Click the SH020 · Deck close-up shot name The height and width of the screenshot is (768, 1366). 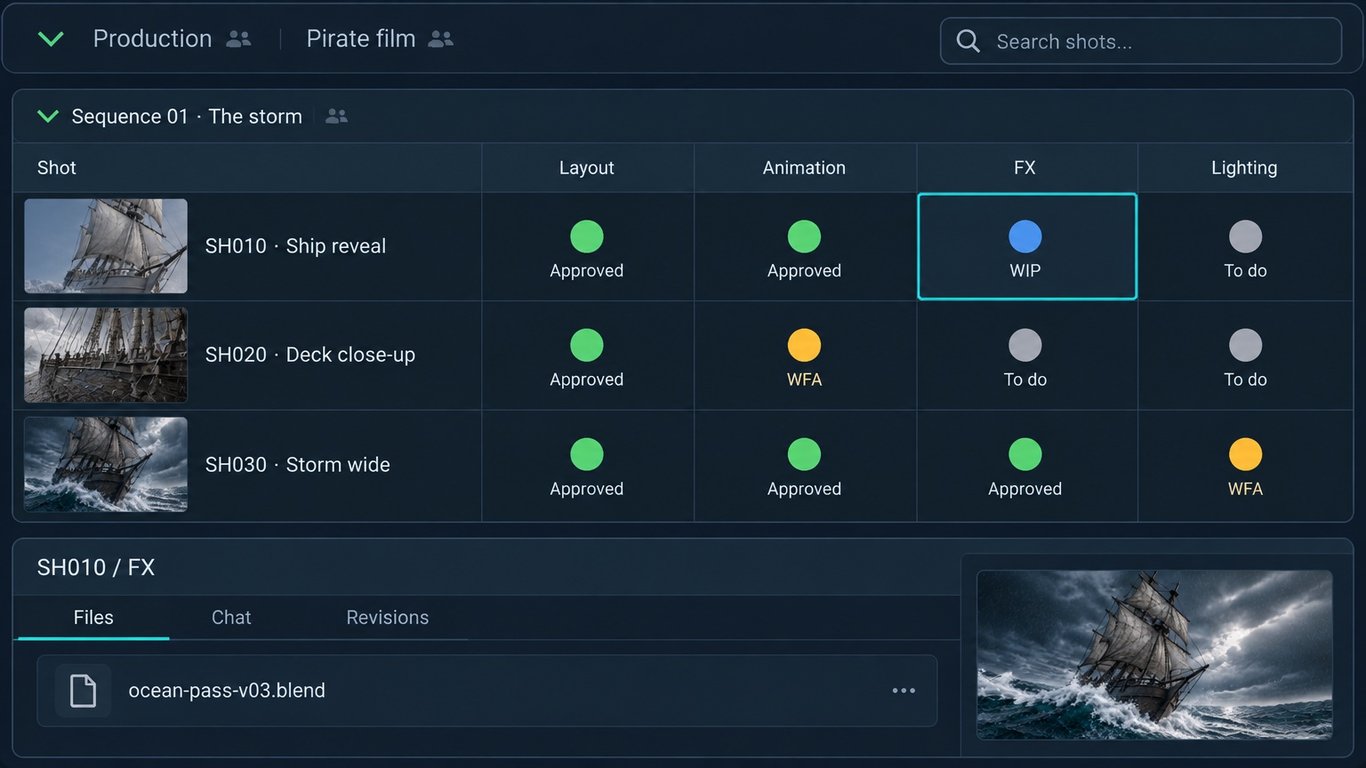tap(310, 355)
